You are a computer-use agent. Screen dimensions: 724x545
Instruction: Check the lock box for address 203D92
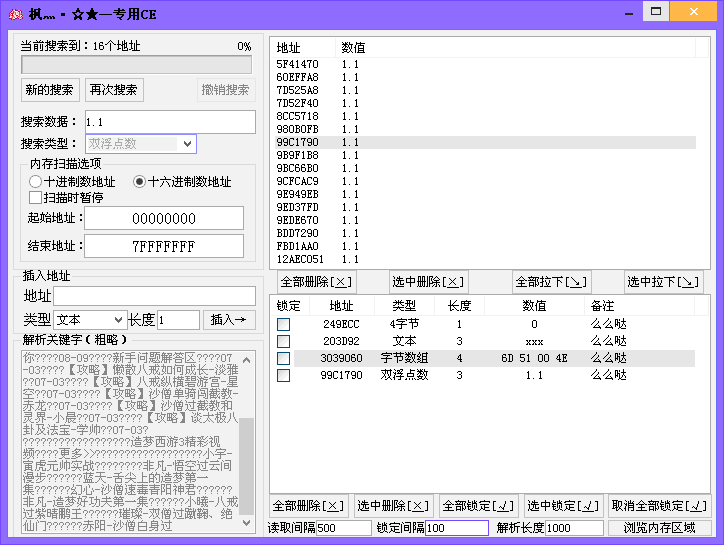284,341
